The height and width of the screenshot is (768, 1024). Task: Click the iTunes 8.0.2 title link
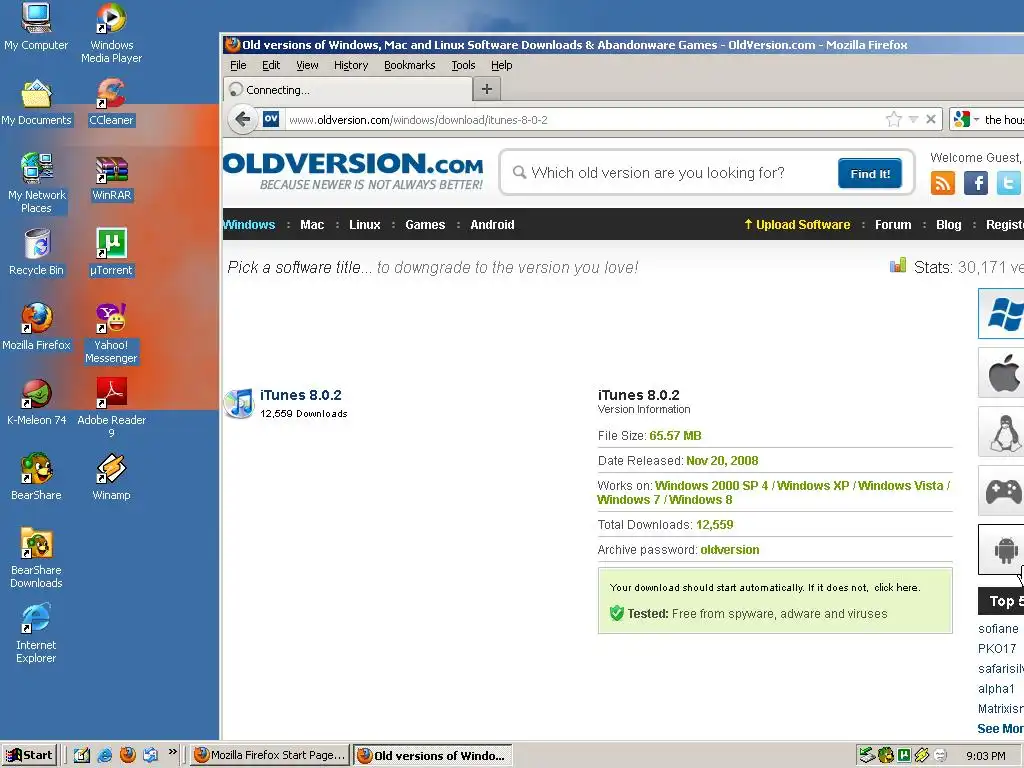coord(300,395)
